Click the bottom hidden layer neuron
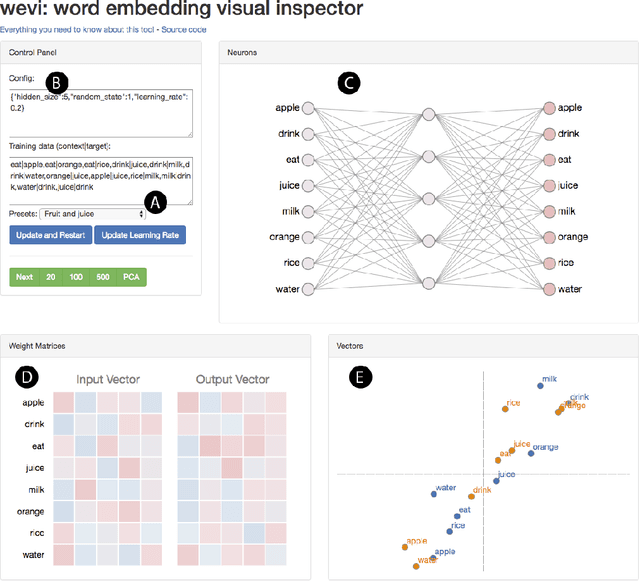 pos(428,282)
